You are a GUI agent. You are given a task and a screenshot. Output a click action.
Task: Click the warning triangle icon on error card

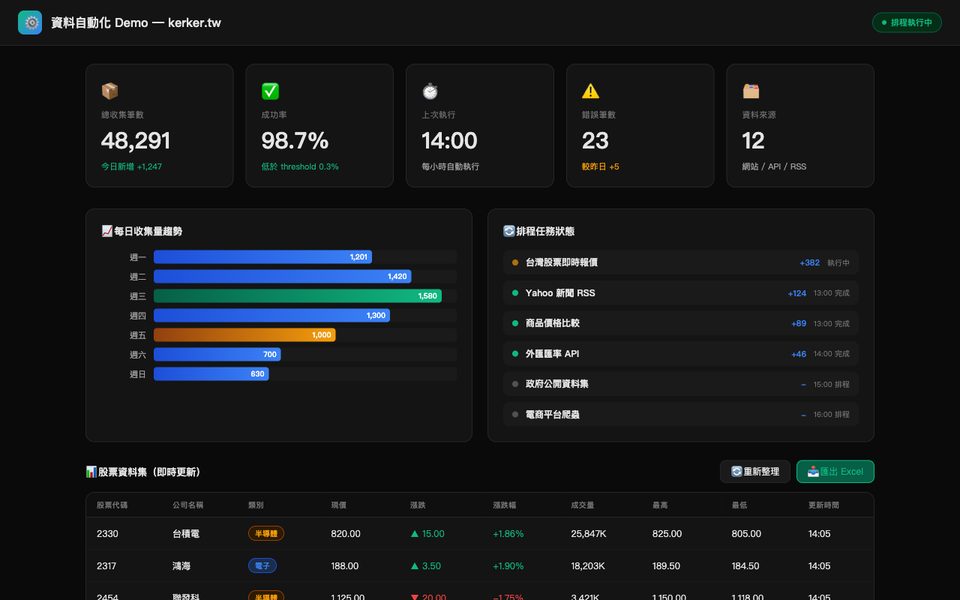pos(590,91)
